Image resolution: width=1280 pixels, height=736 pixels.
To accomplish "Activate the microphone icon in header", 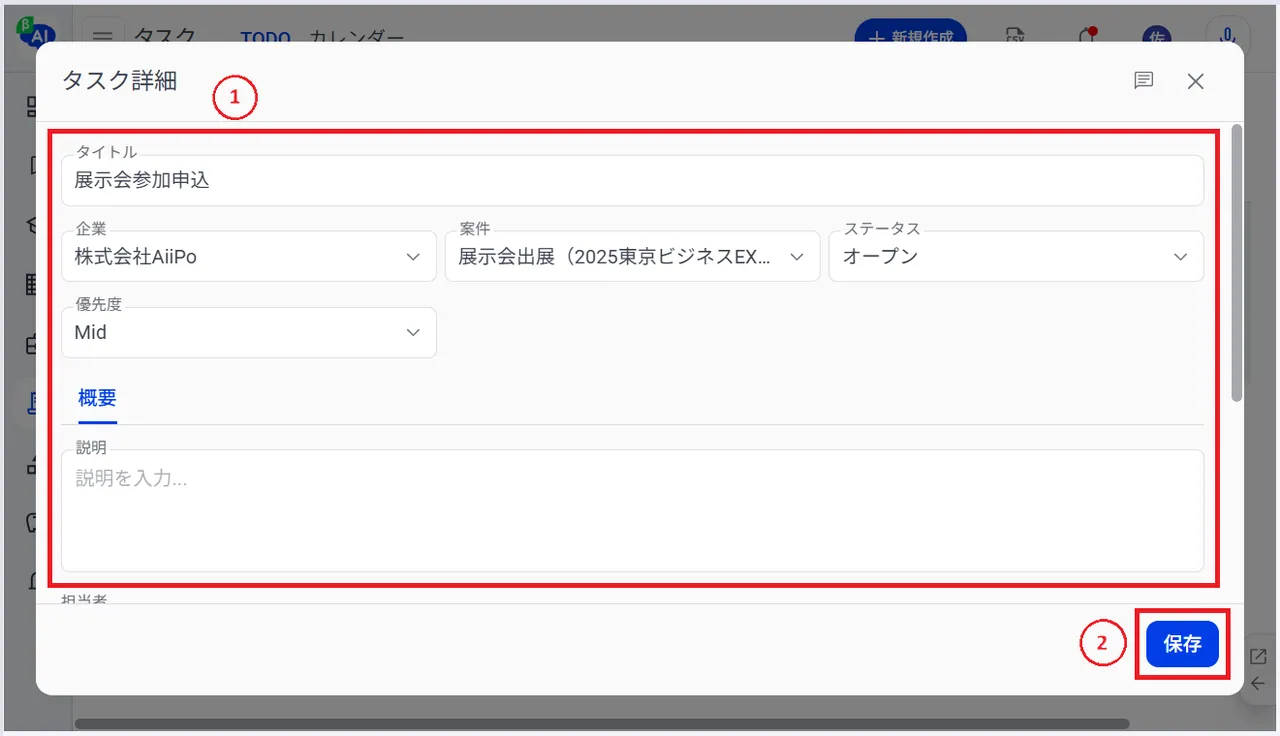I will (1226, 35).
